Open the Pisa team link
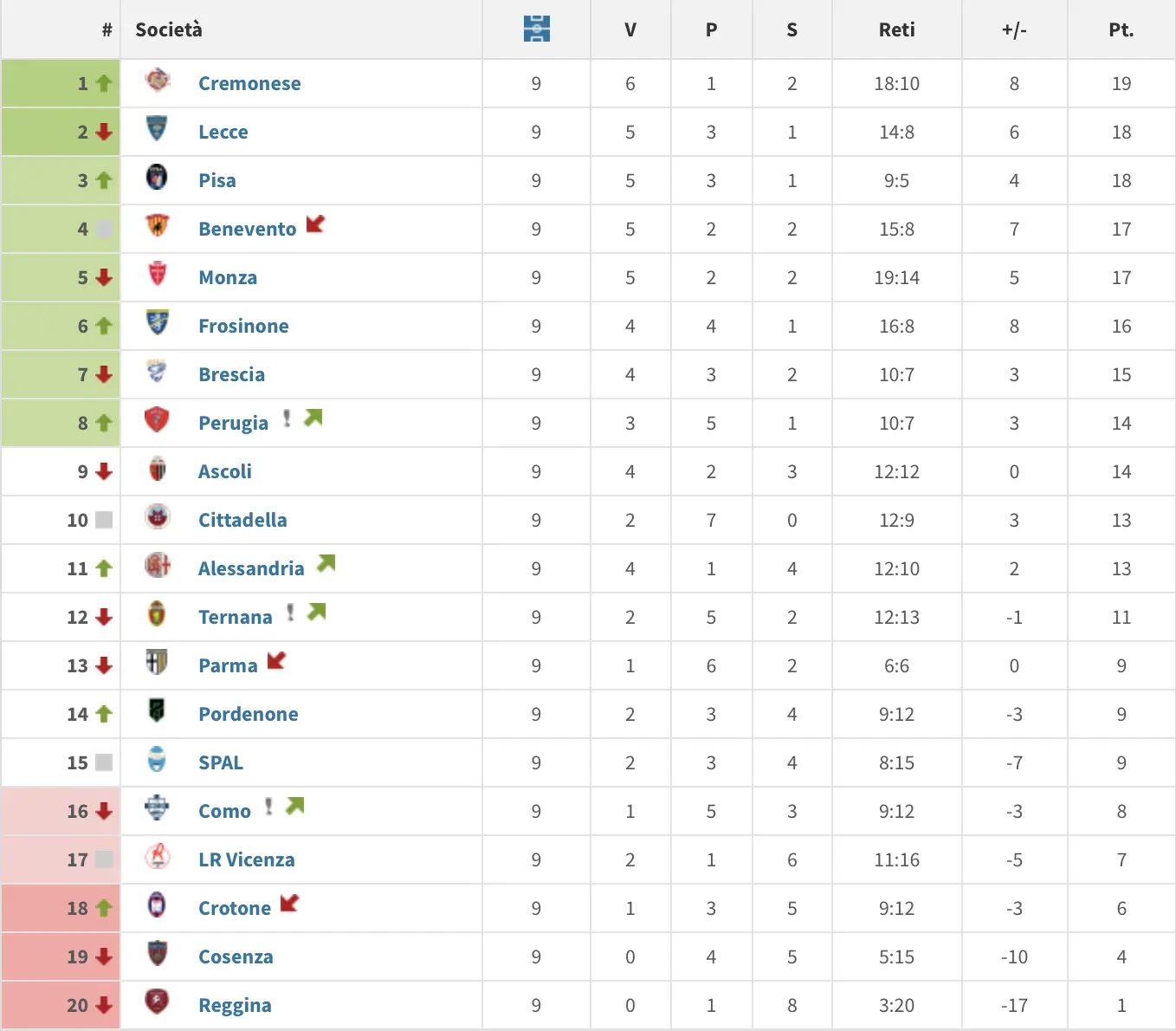The image size is (1176, 1031). [216, 180]
